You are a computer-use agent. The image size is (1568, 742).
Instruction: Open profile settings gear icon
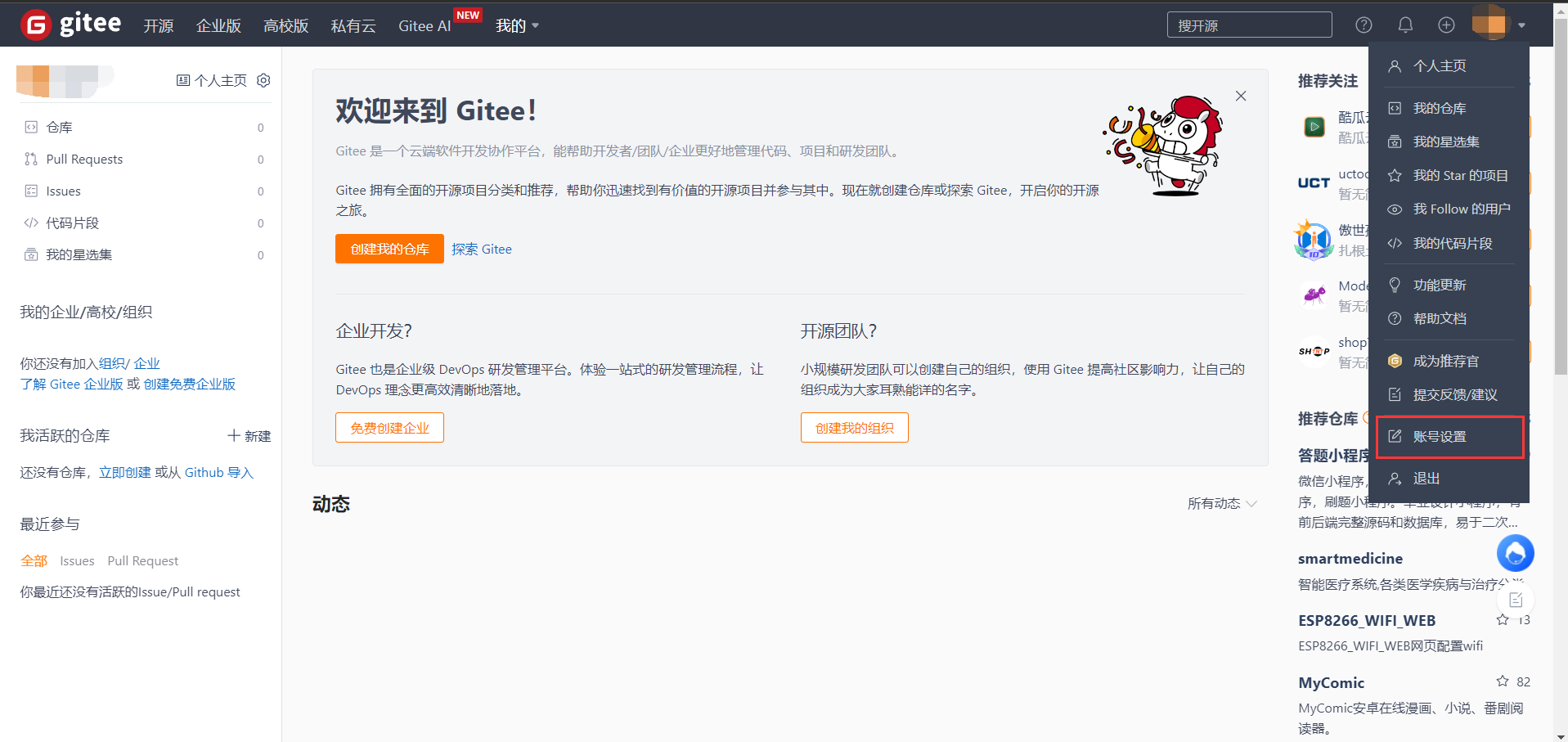point(263,80)
